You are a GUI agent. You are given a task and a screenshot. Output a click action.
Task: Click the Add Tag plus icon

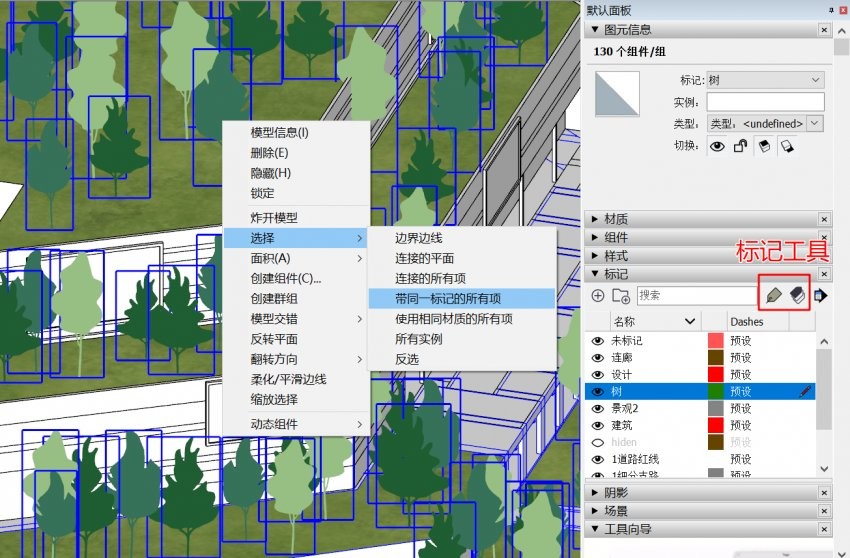click(x=598, y=296)
